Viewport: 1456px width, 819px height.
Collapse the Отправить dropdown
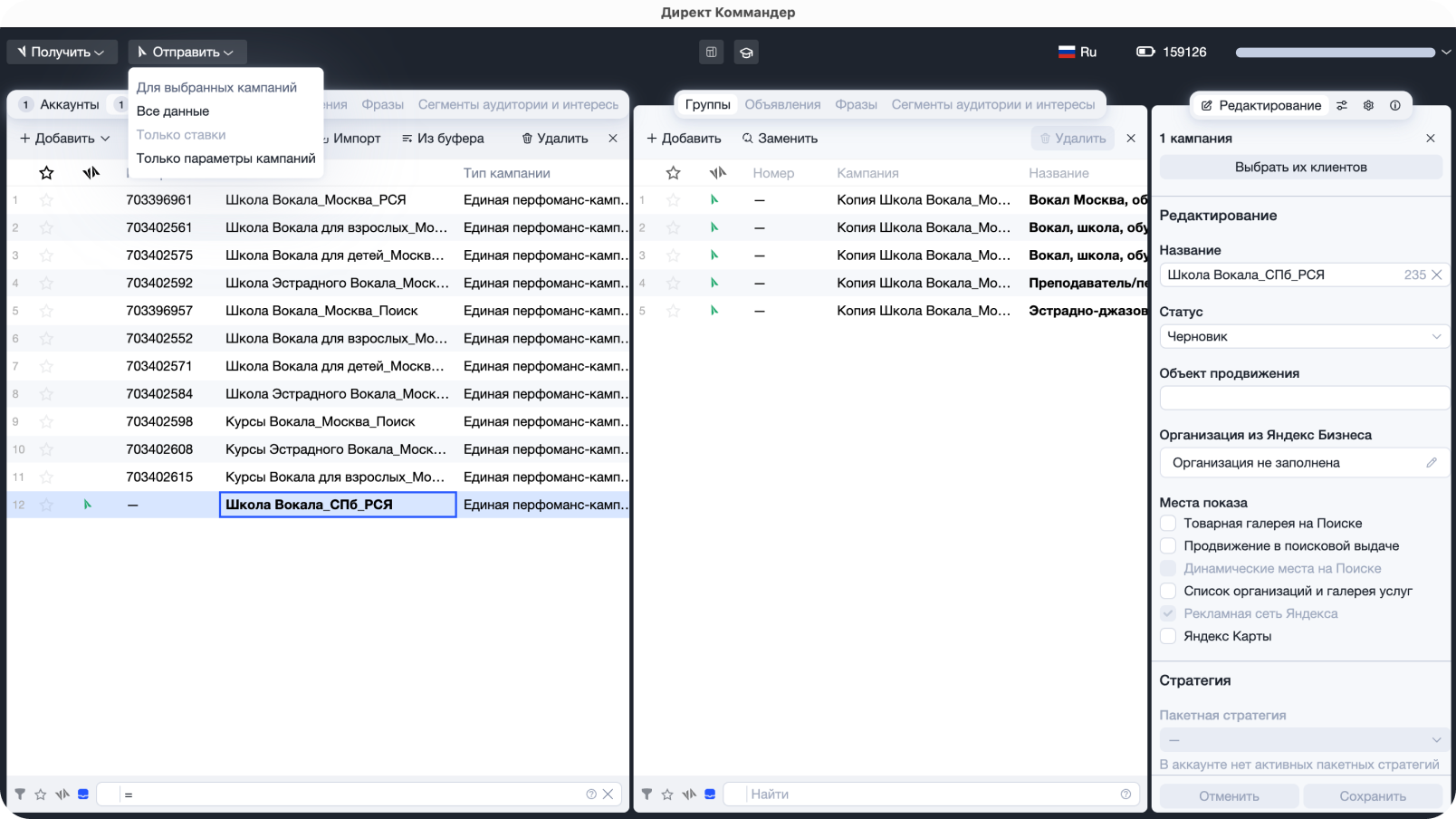tap(187, 53)
